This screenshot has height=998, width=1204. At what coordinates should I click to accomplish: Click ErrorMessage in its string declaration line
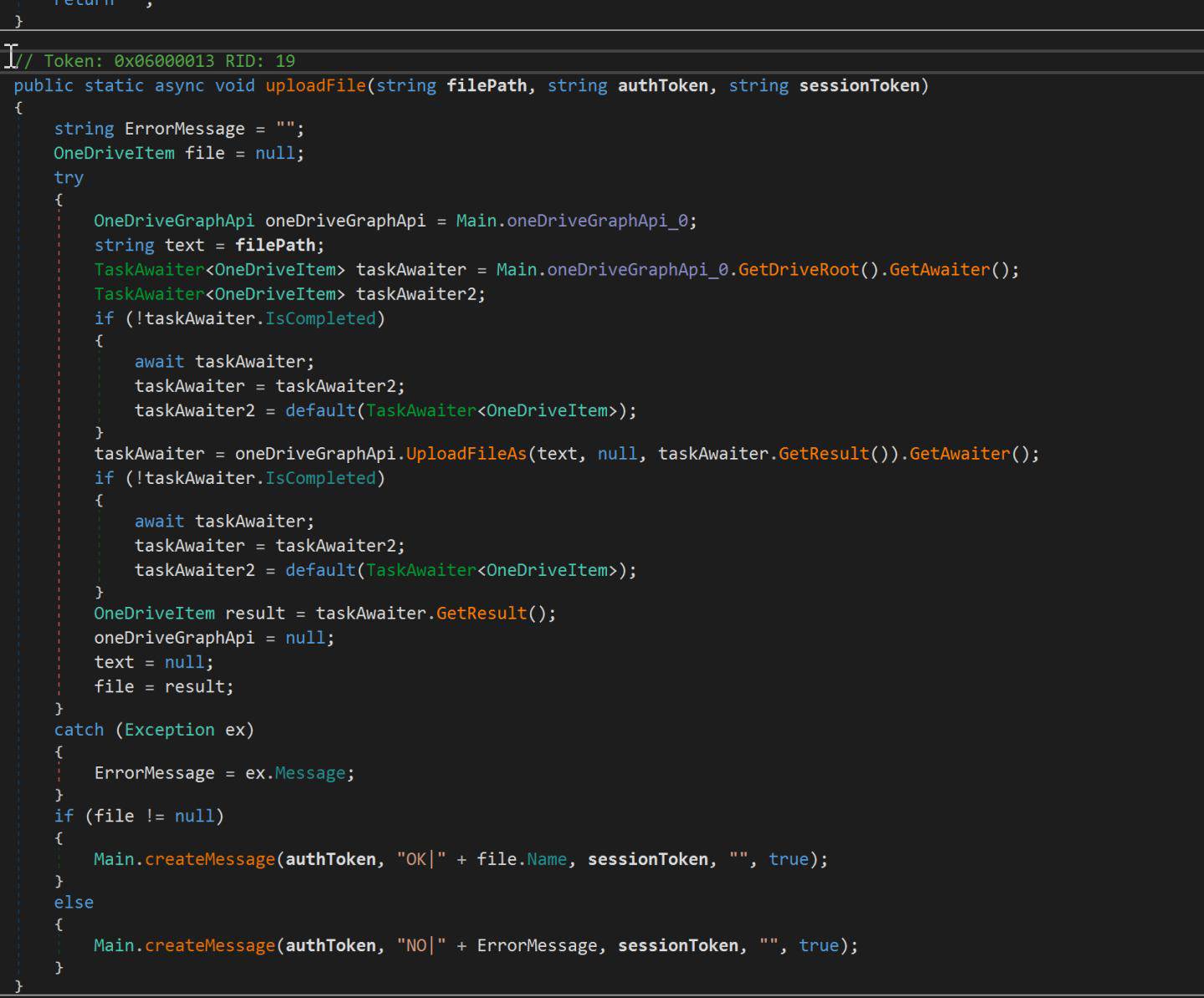pyautogui.click(x=184, y=129)
